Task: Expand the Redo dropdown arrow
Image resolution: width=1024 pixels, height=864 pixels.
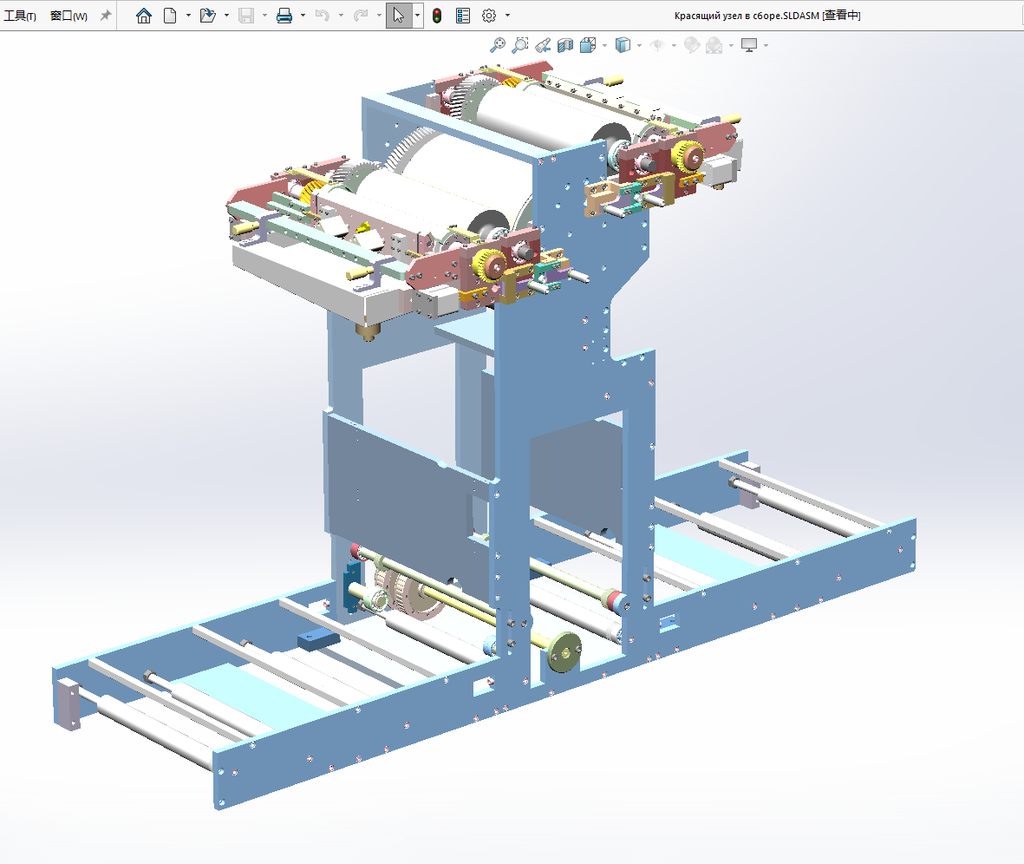Action: (379, 15)
